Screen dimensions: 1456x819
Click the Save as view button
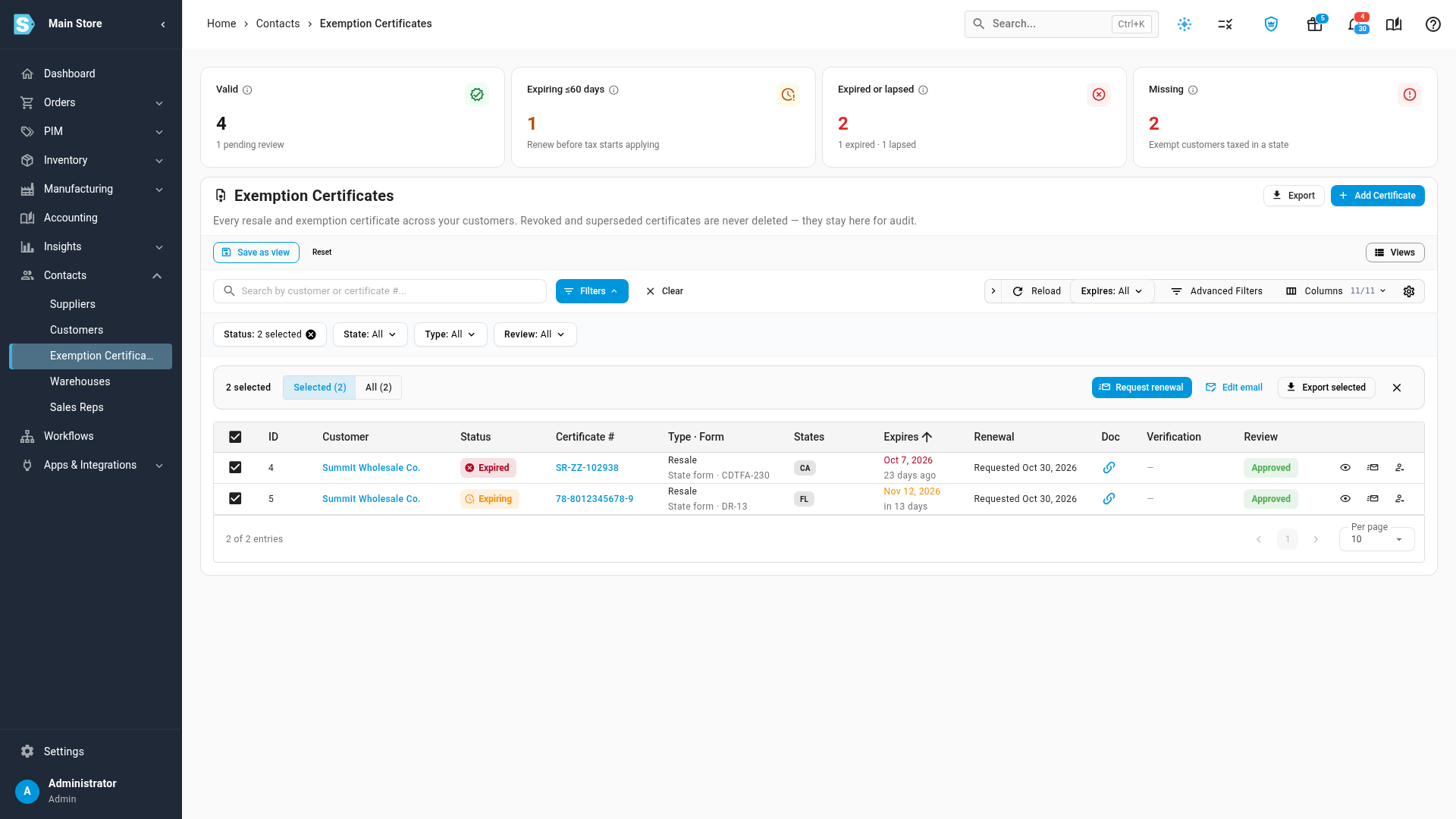pos(256,253)
